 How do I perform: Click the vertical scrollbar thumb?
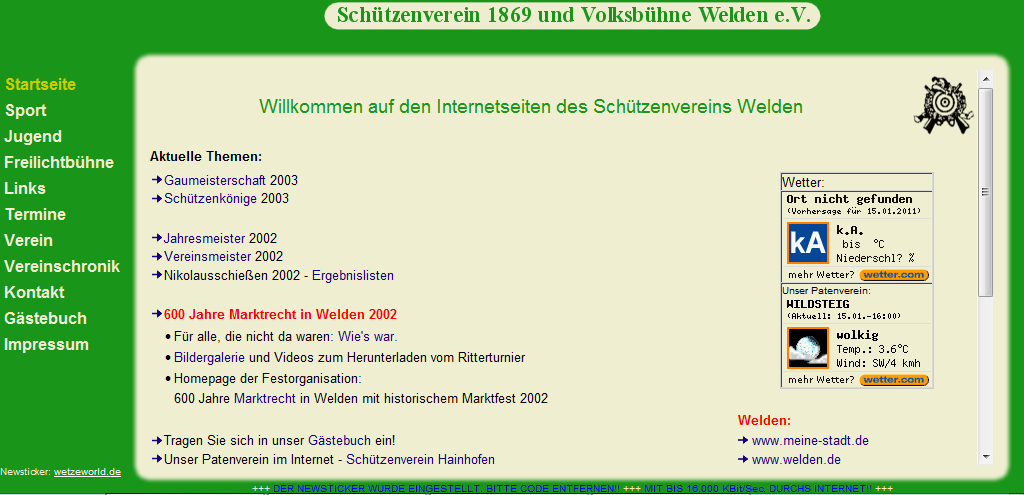(x=985, y=192)
